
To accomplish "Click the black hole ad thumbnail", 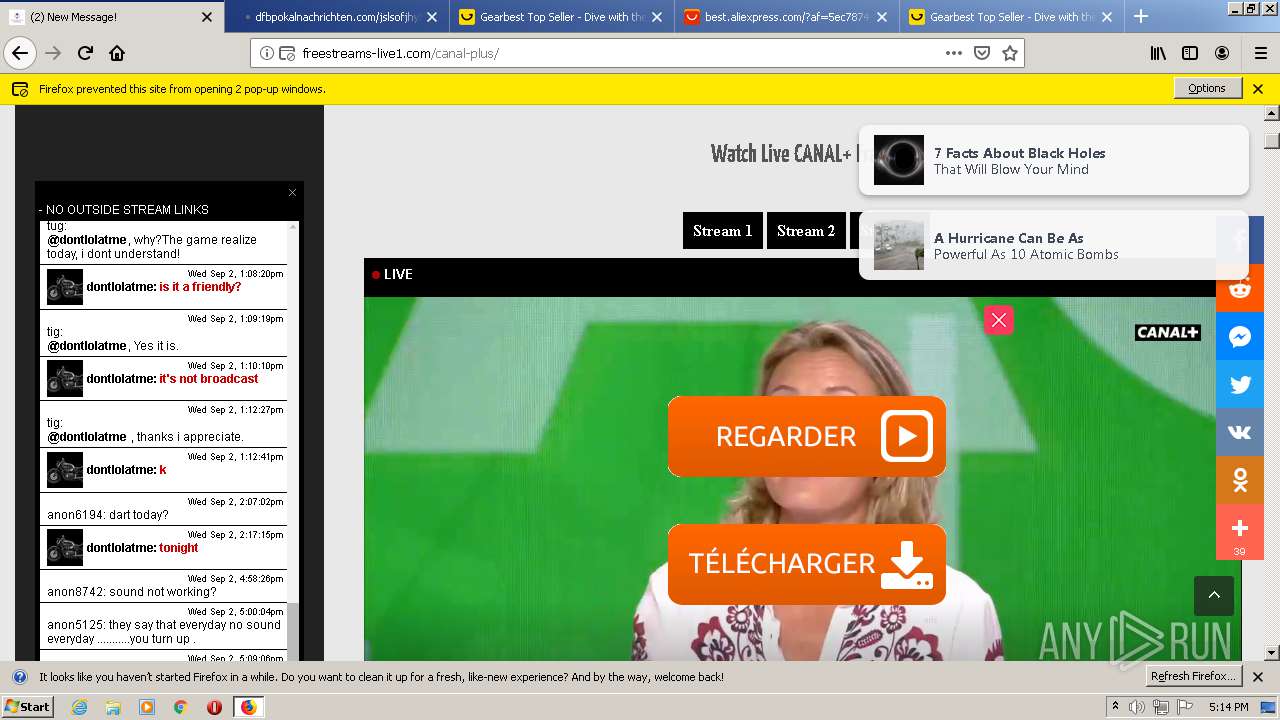I will [899, 160].
